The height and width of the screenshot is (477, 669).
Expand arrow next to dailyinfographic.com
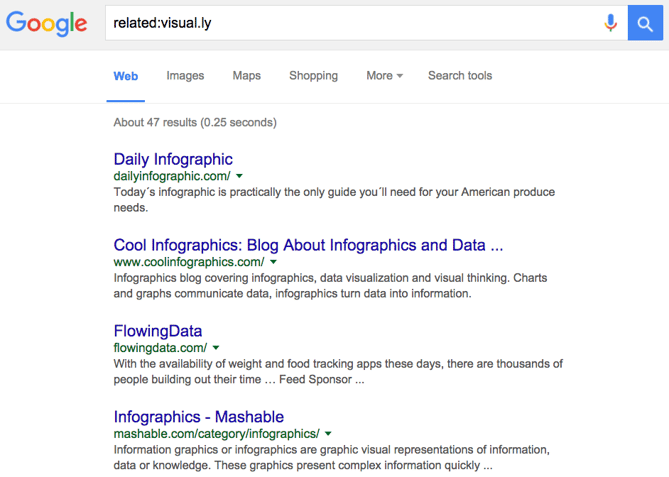[x=240, y=177]
